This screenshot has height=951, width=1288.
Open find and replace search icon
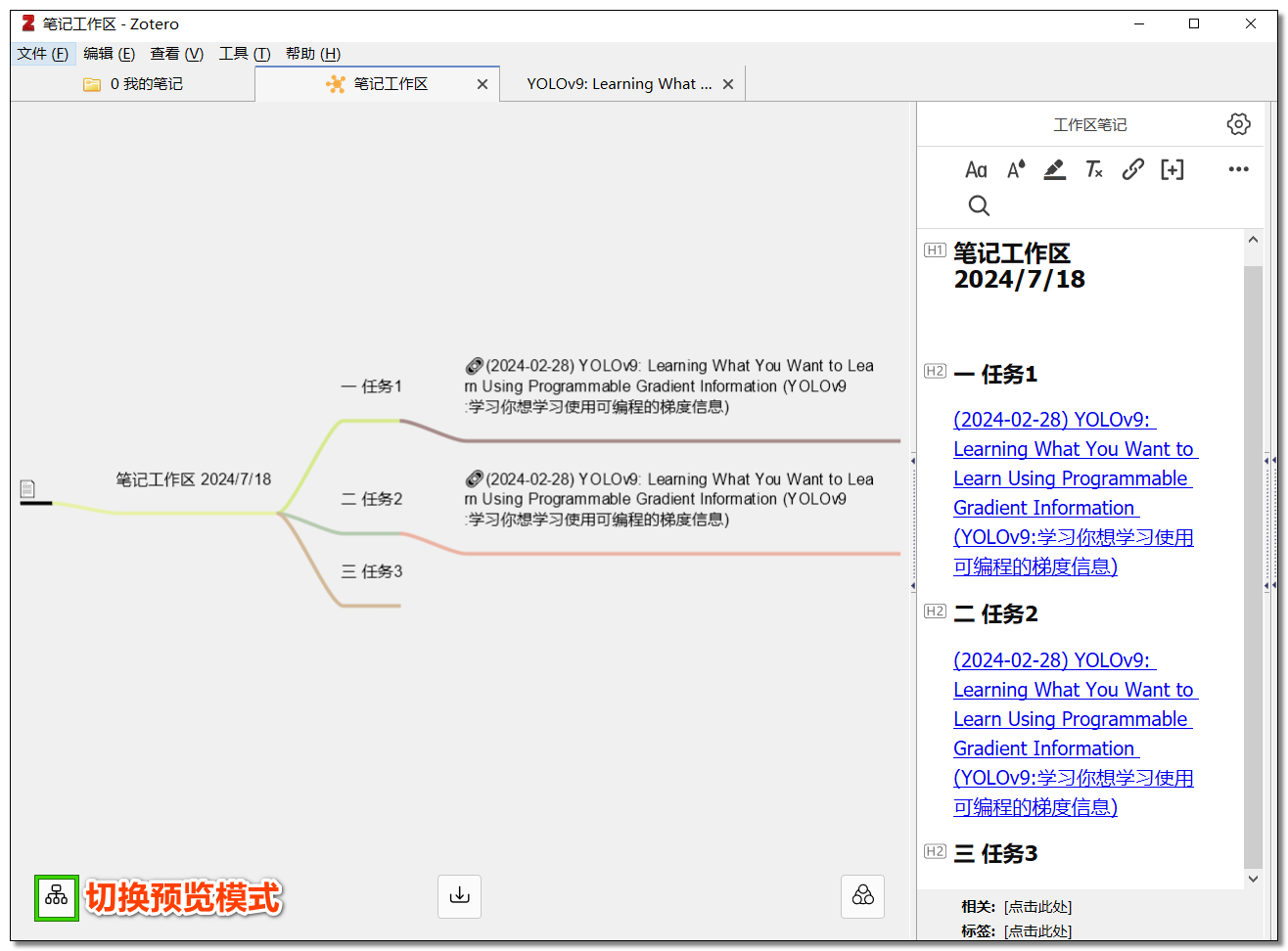click(979, 205)
